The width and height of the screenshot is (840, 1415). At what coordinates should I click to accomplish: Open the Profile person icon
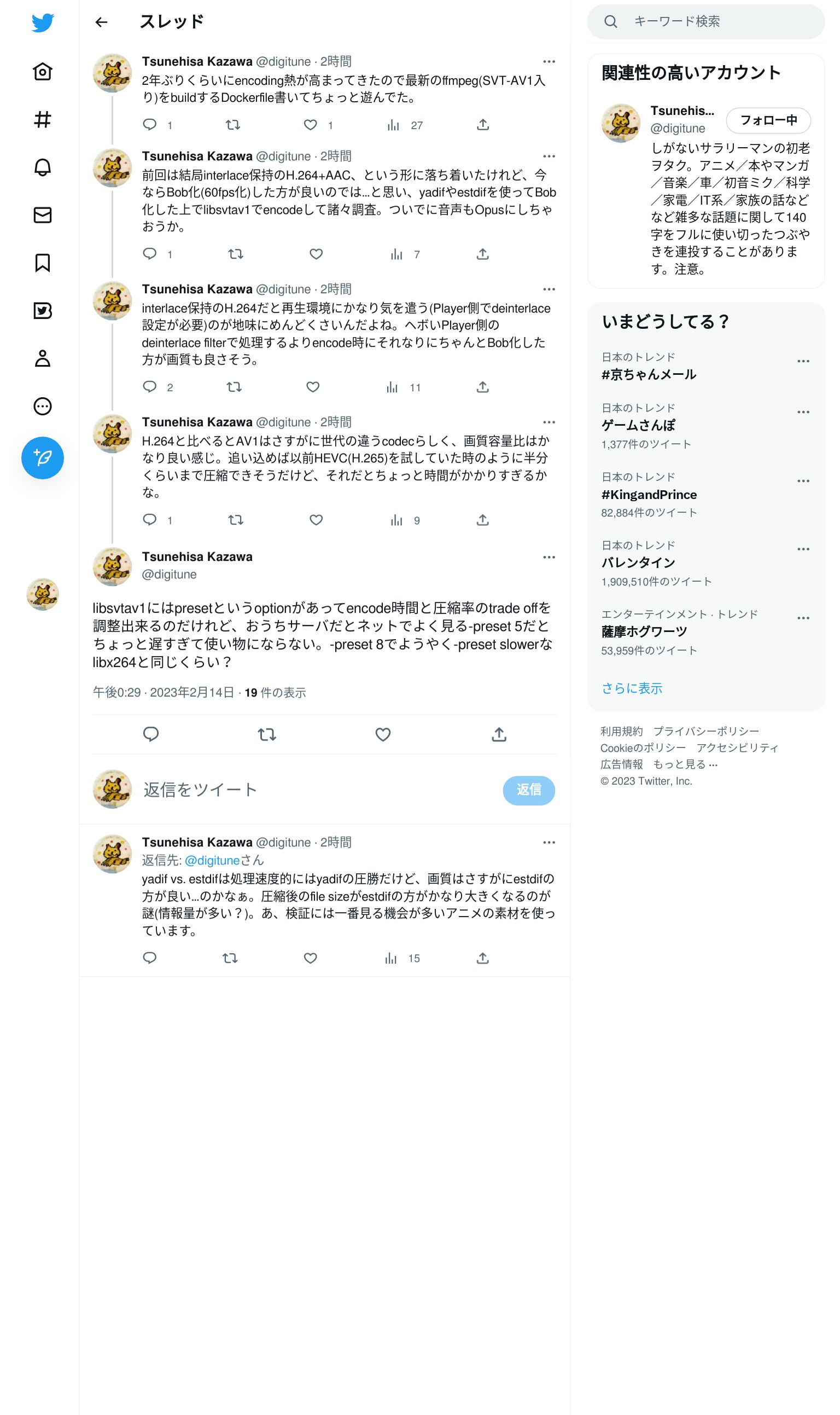43,358
